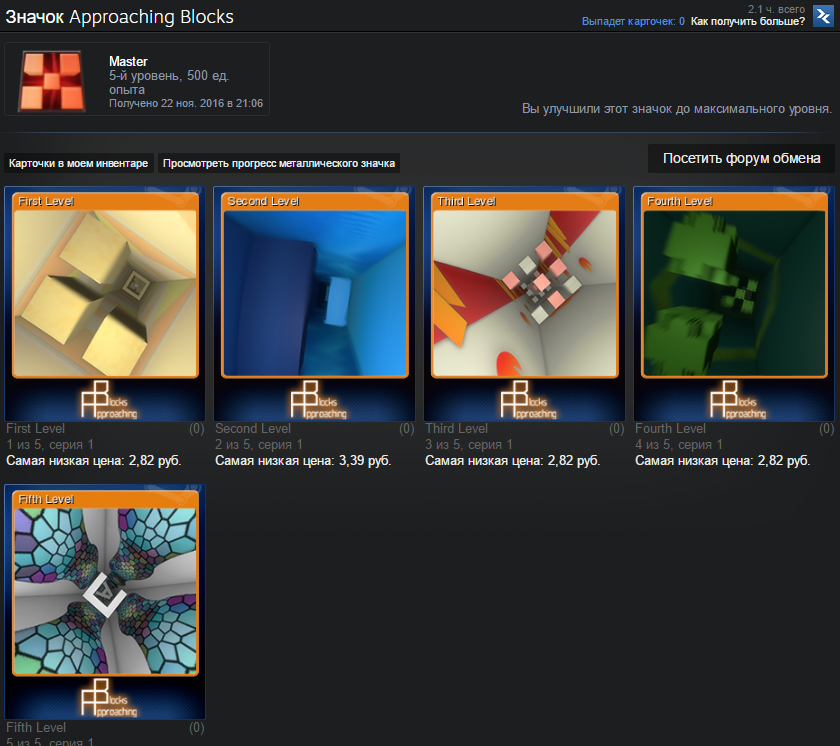This screenshot has height=746, width=840.
Task: Click 'Значок Approaching Blocks' heading
Action: [119, 17]
